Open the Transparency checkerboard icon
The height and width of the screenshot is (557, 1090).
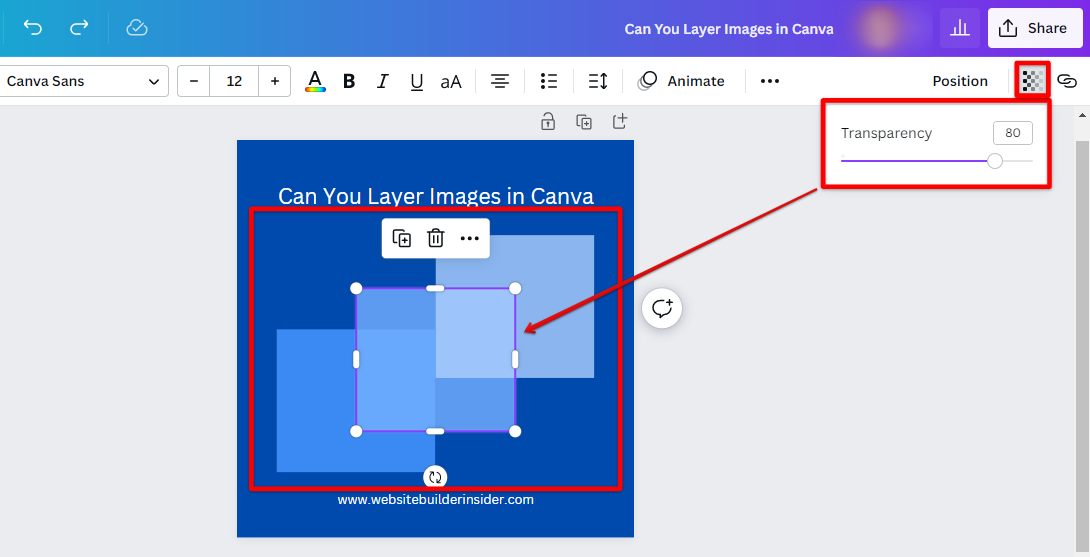[1033, 81]
